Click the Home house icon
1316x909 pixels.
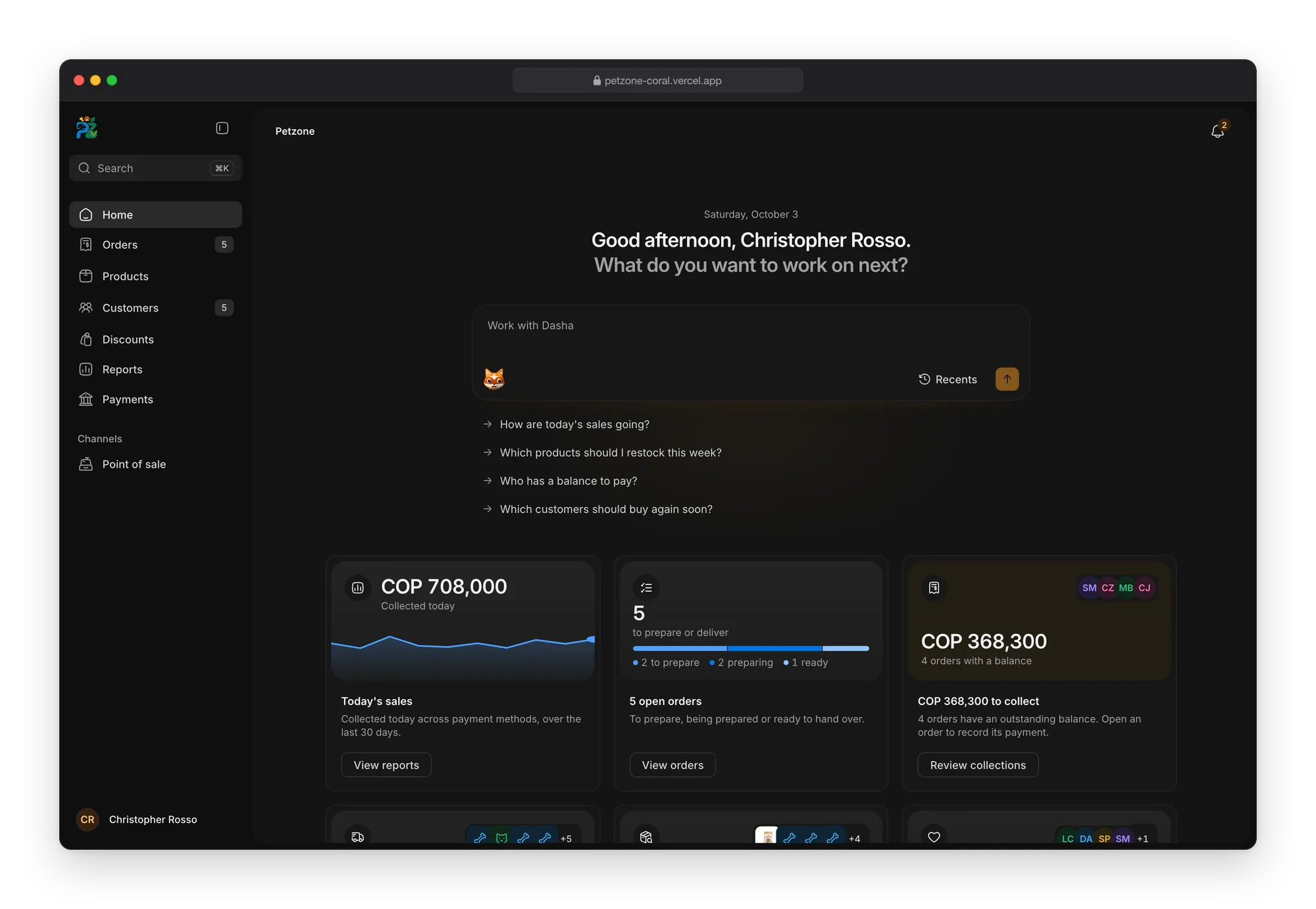(86, 214)
